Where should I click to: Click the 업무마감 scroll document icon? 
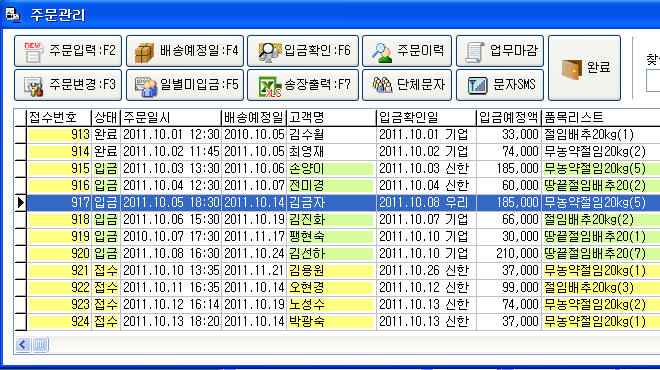pyautogui.click(x=474, y=52)
